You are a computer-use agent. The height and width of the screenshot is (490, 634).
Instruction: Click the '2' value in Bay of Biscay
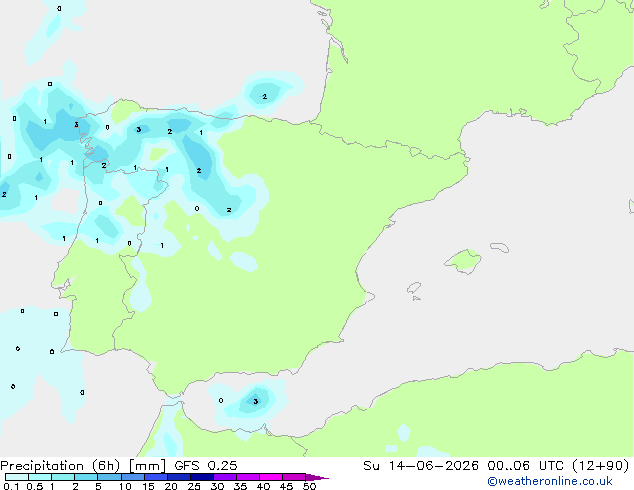click(265, 97)
